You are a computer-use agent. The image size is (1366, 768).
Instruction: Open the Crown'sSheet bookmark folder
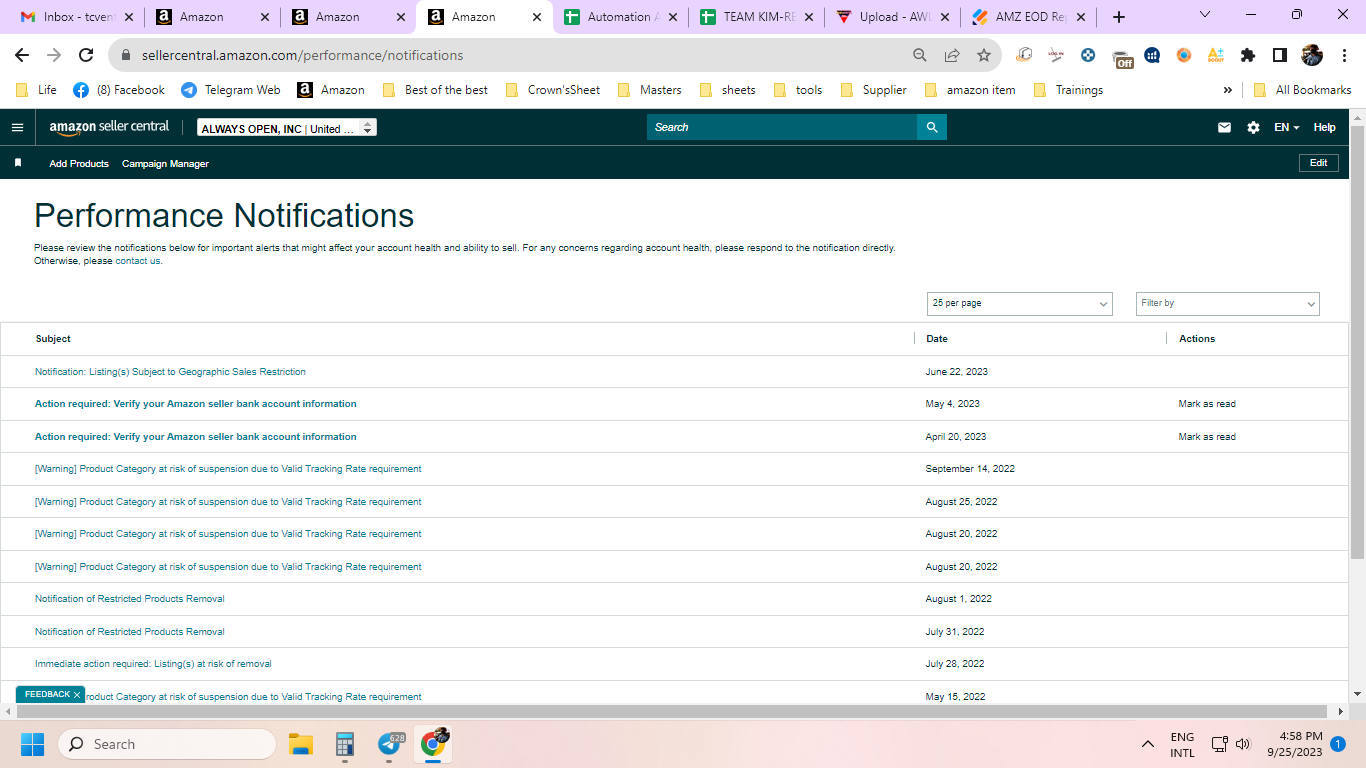552,90
